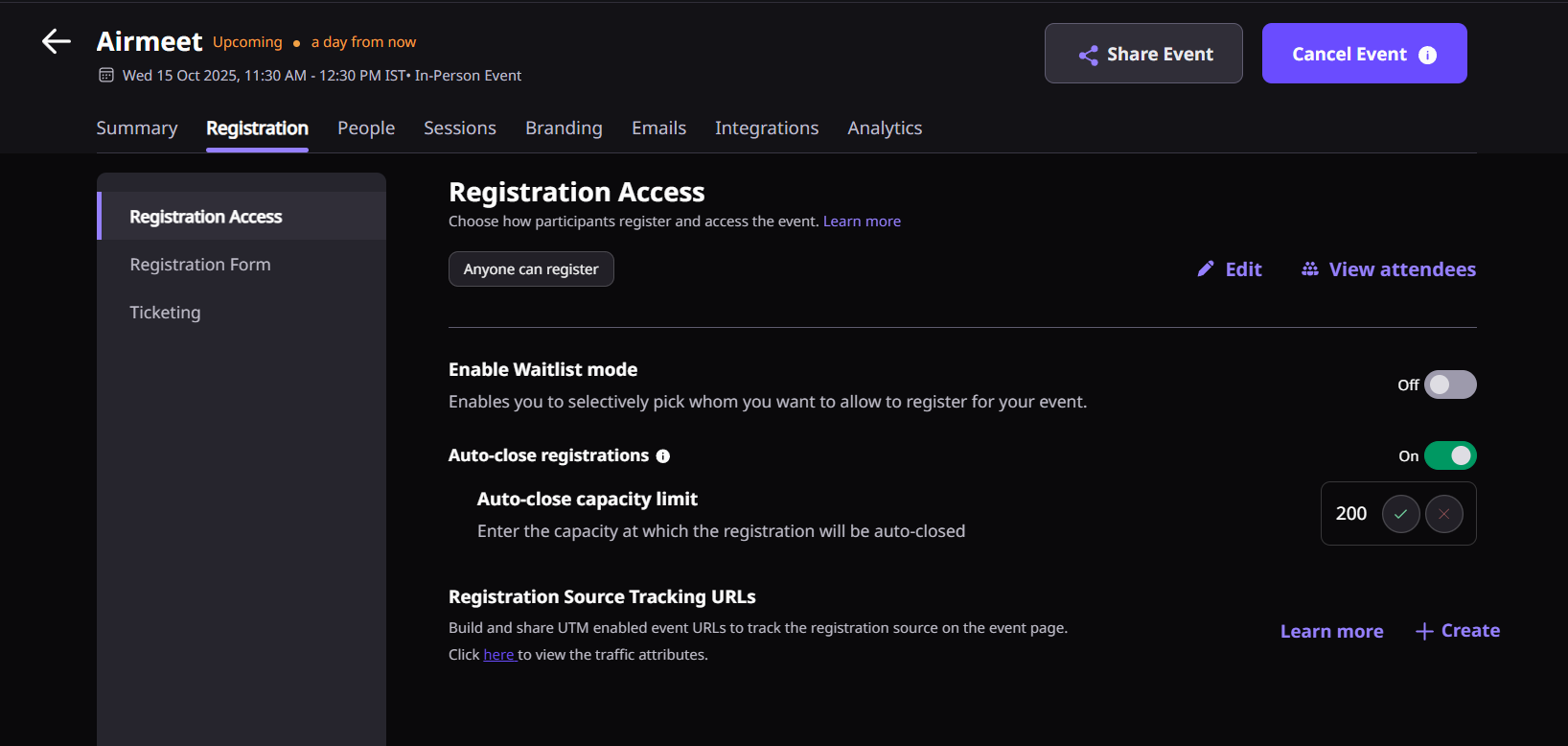Image resolution: width=1568 pixels, height=746 pixels.
Task: Open the Registration Form section
Action: 200,265
